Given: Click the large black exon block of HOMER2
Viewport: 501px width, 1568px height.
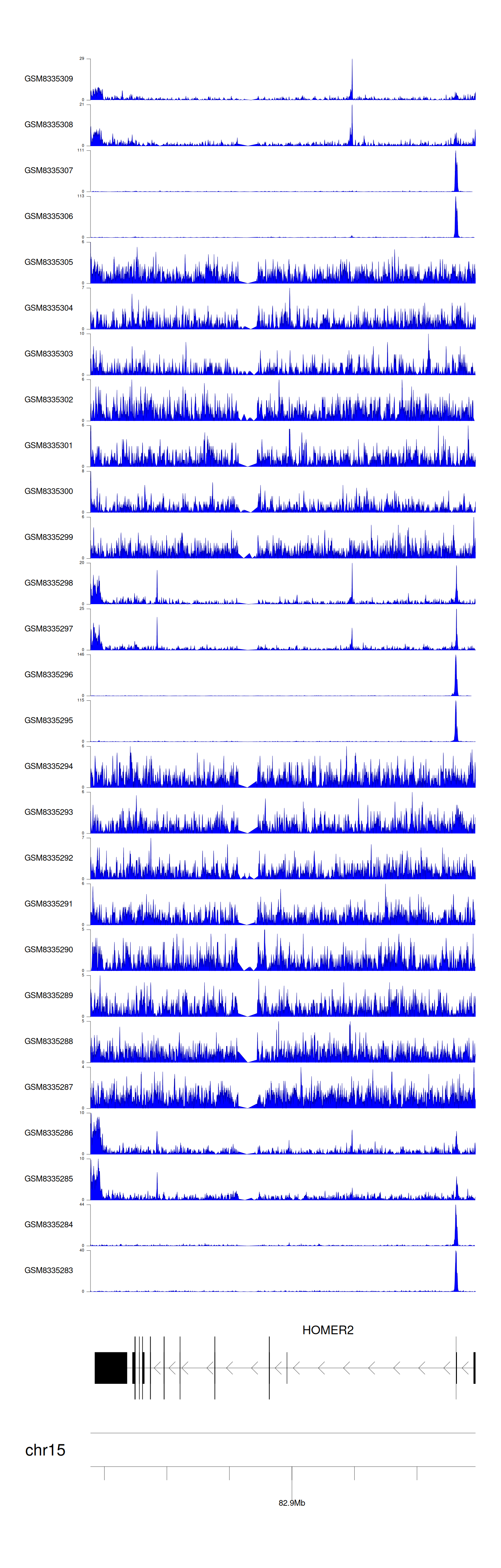Looking at the screenshot, I should pyautogui.click(x=111, y=1368).
